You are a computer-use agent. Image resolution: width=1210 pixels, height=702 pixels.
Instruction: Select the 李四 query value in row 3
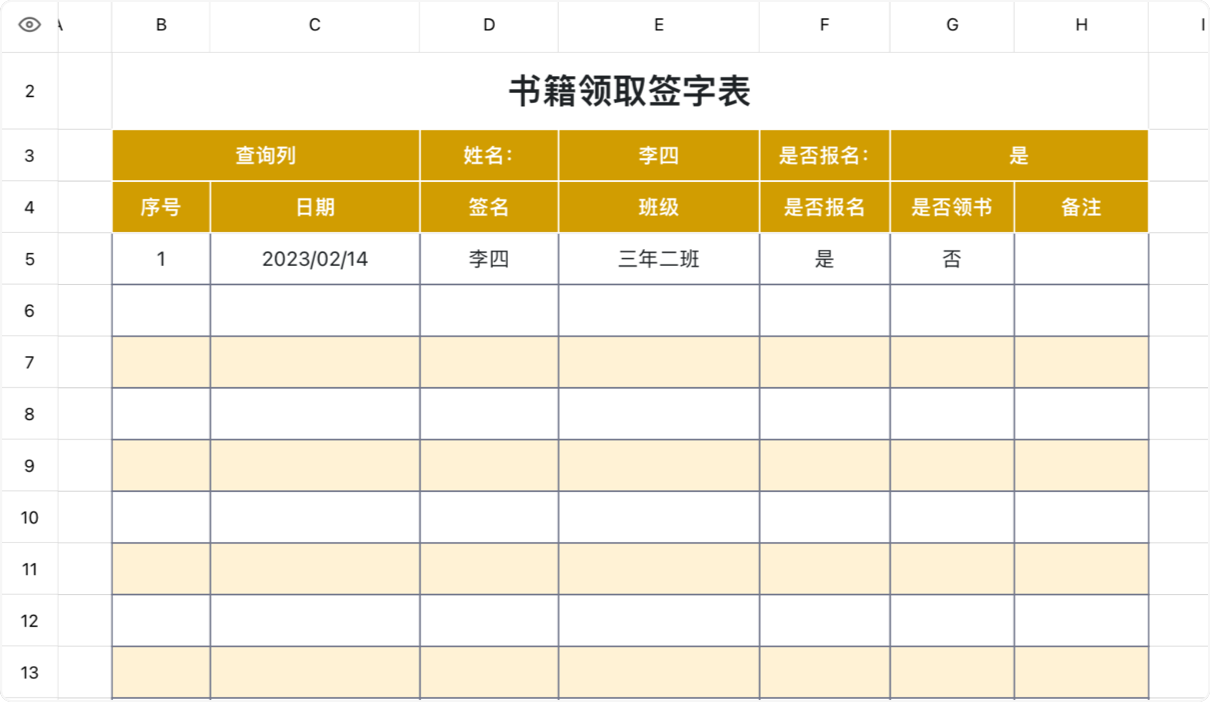click(x=659, y=155)
